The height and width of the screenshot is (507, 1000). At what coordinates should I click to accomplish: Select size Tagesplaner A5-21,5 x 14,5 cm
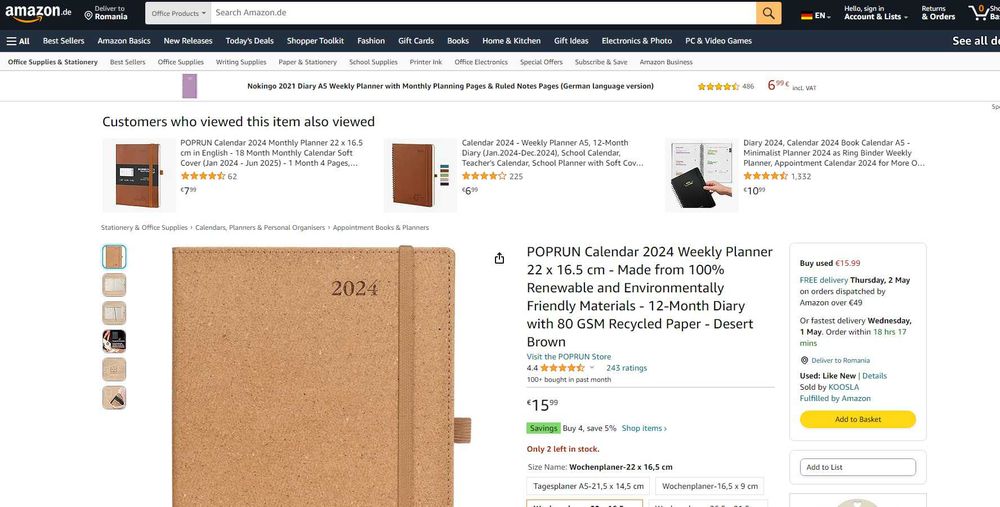588,486
